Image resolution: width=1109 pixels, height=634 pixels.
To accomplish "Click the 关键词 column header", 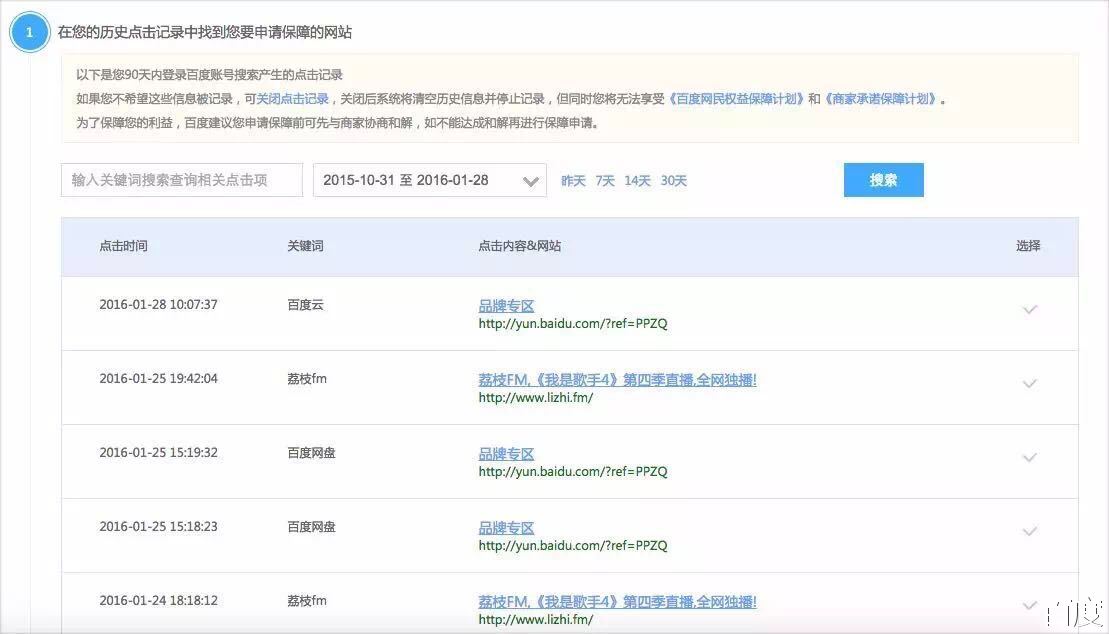I will click(x=306, y=246).
